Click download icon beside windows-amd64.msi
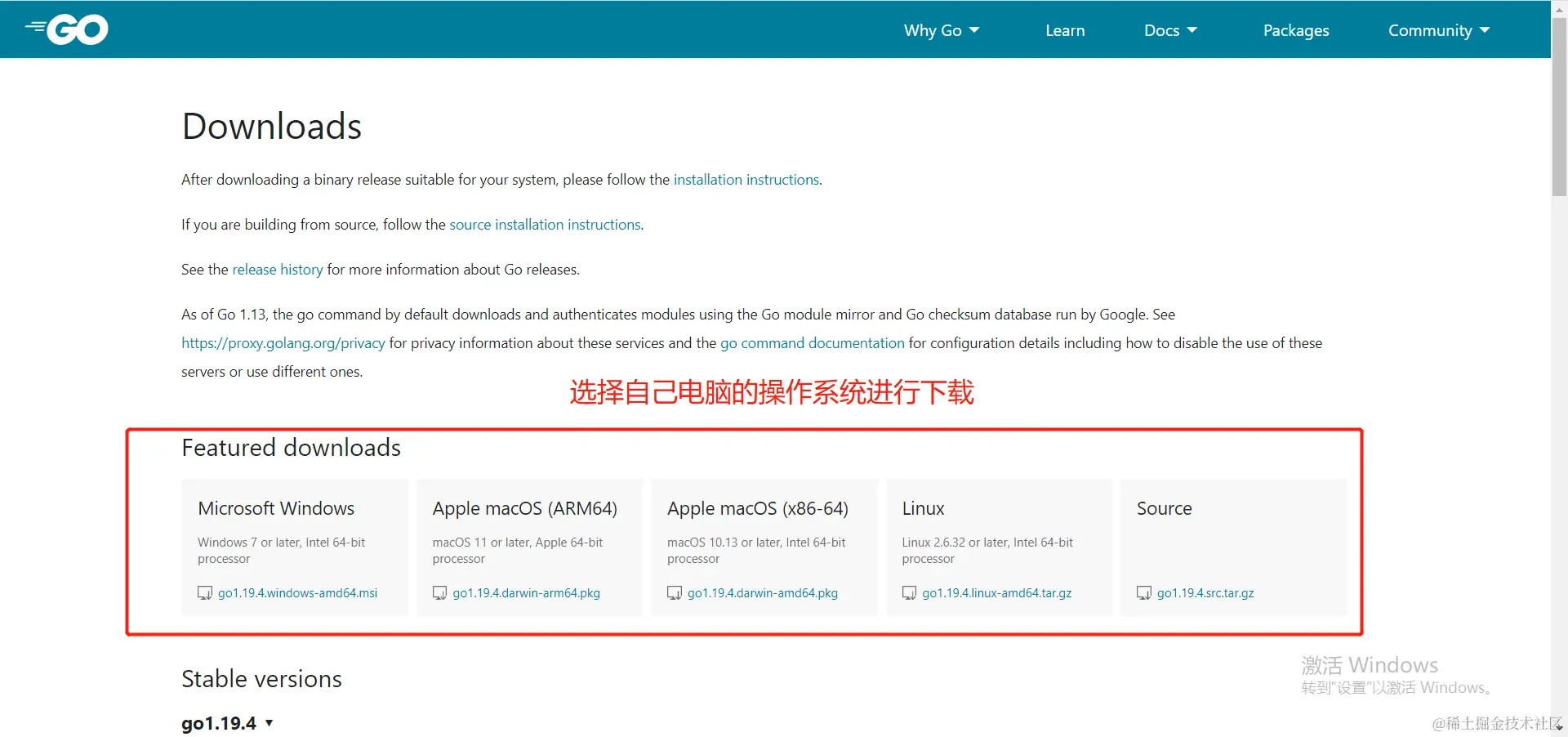1568x737 pixels. pos(205,593)
